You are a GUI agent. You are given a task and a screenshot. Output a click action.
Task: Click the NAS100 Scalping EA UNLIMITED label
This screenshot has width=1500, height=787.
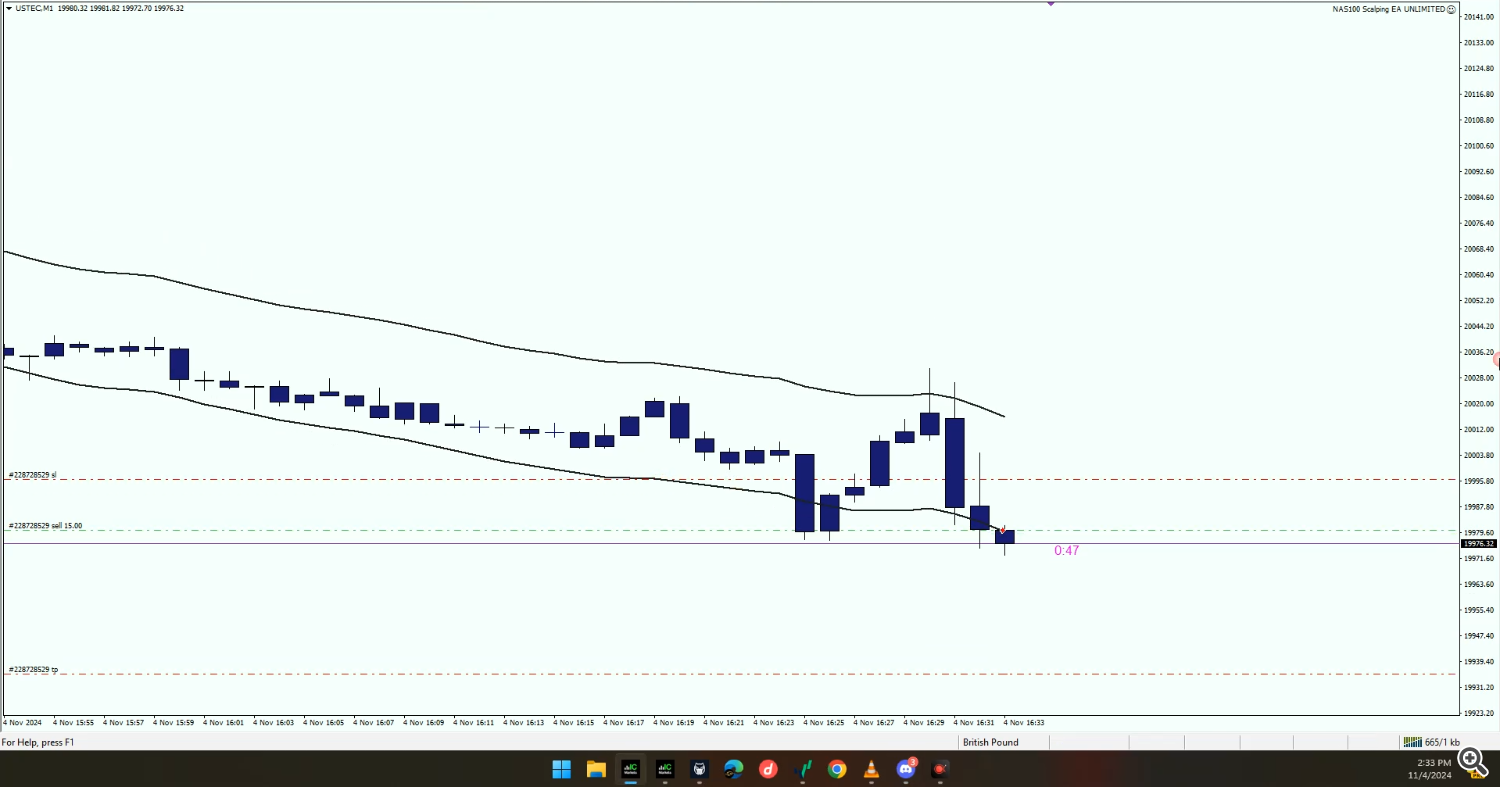pos(1389,9)
